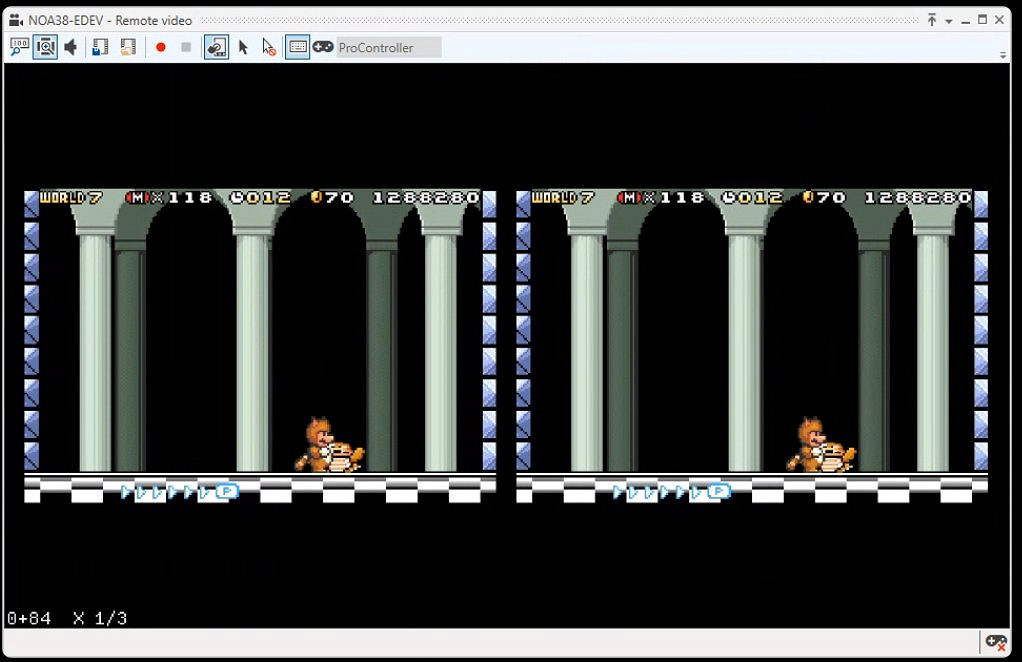1022x662 pixels.
Task: Mute audio with the speaker icon
Action: pos(71,47)
